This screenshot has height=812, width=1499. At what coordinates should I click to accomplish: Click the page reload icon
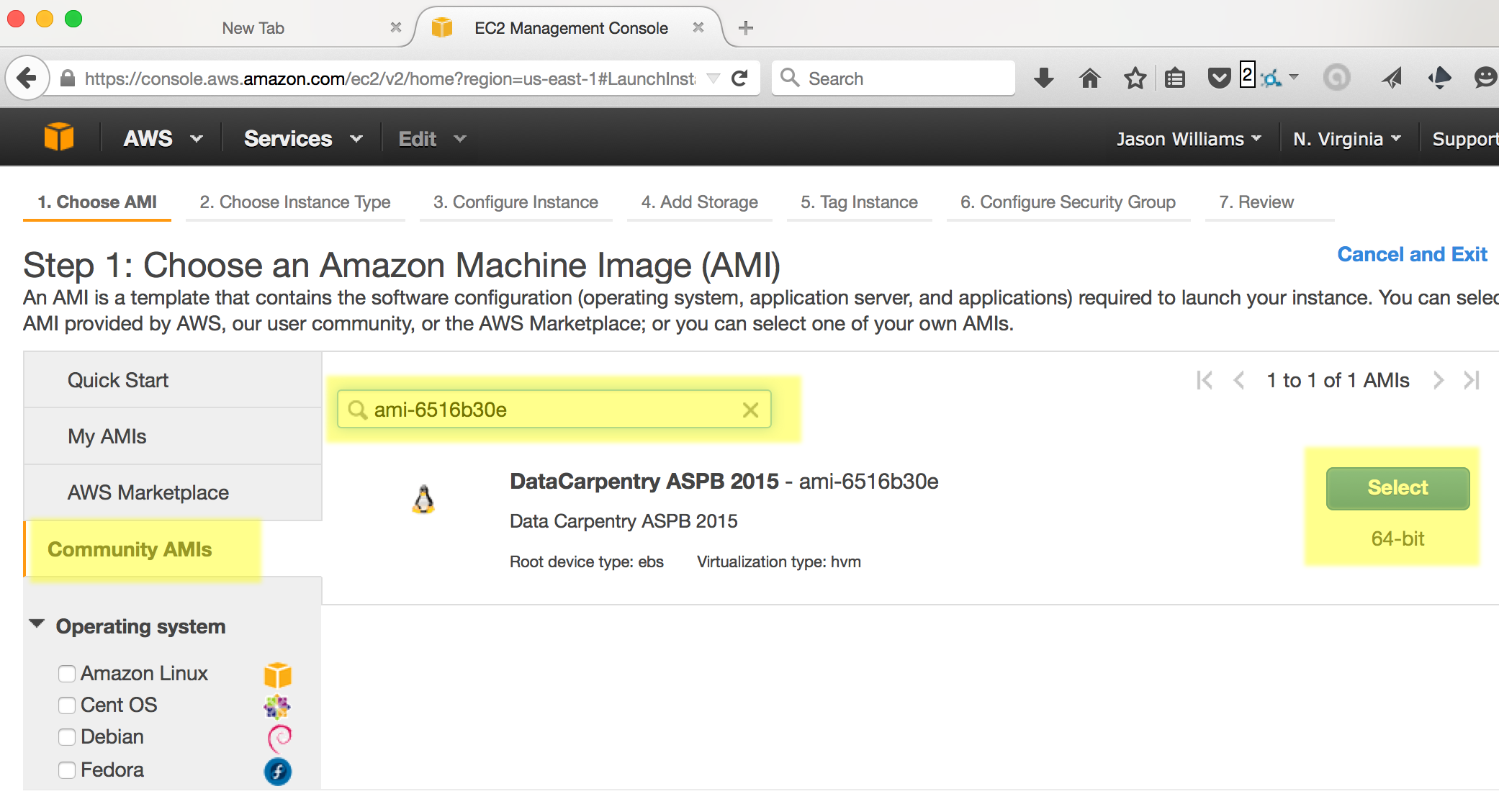tap(739, 78)
